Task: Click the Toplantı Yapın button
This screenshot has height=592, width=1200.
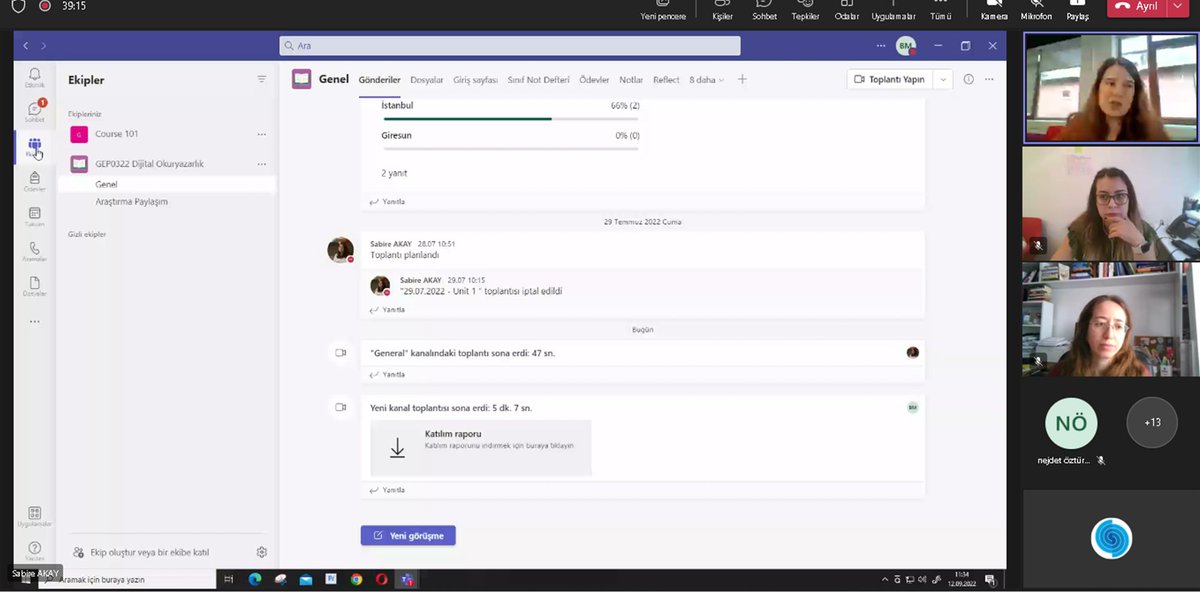Action: coord(889,80)
